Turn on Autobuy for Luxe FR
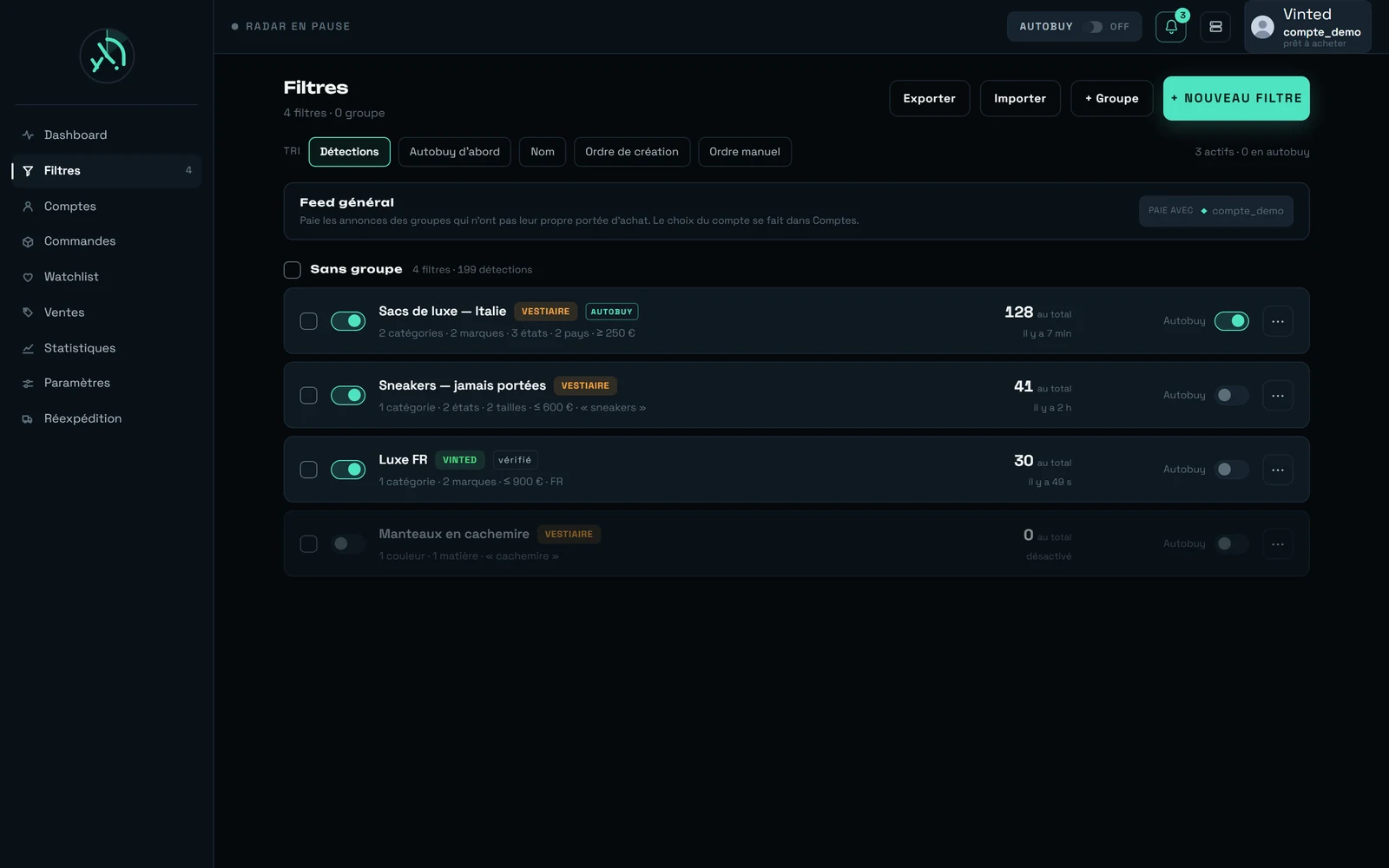The height and width of the screenshot is (868, 1389). [x=1231, y=470]
